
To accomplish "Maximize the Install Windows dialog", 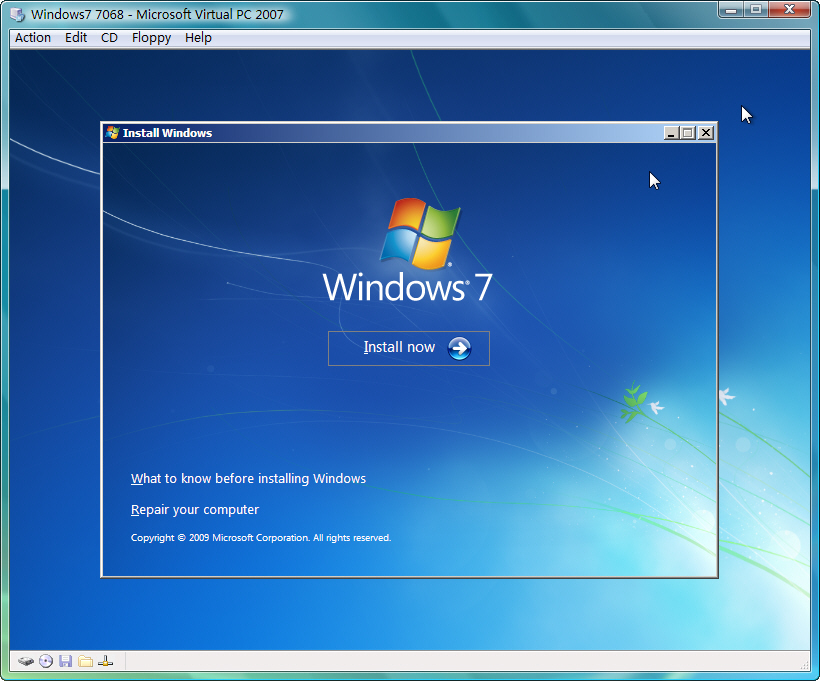I will pyautogui.click(x=688, y=133).
